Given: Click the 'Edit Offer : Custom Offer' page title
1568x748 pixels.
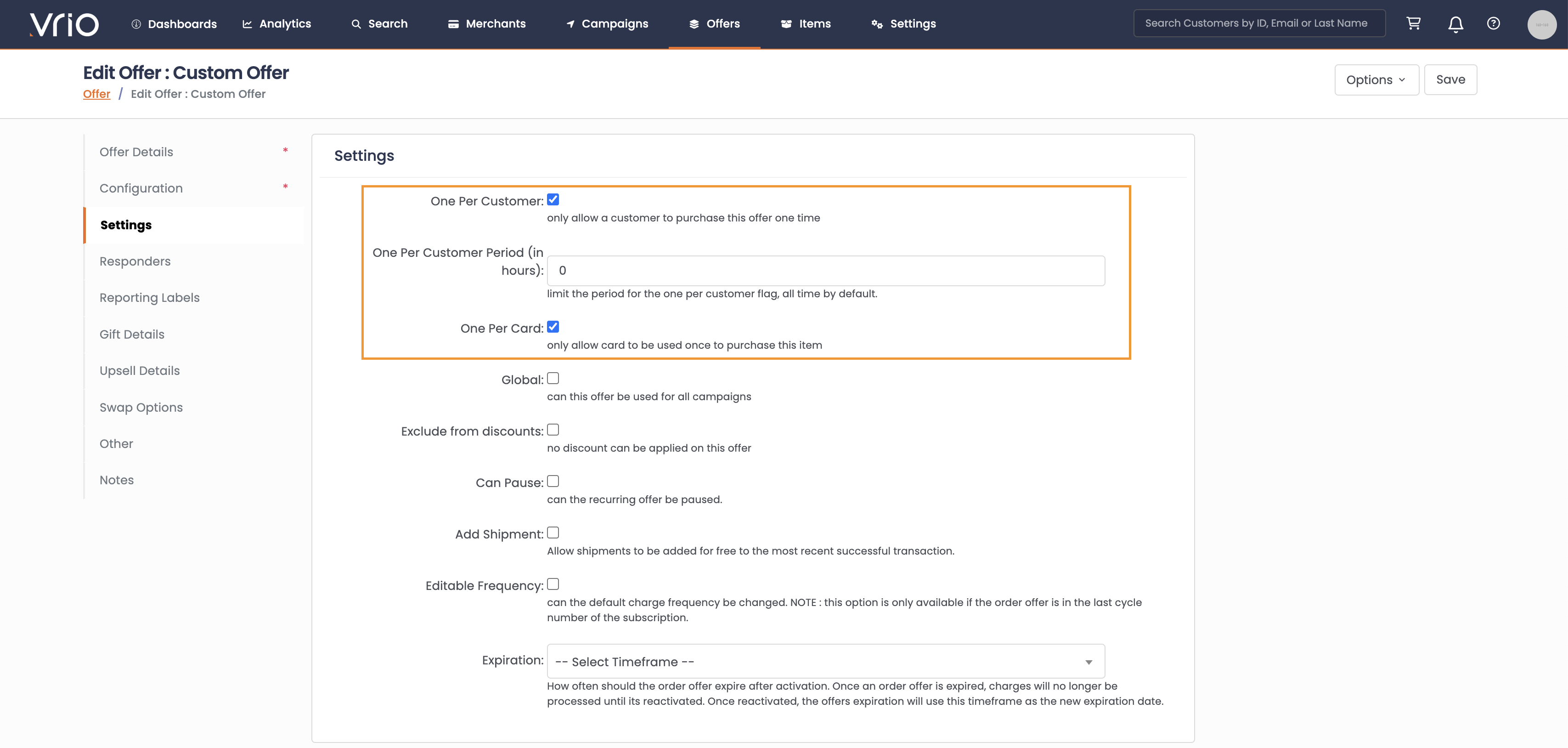Looking at the screenshot, I should (x=186, y=73).
